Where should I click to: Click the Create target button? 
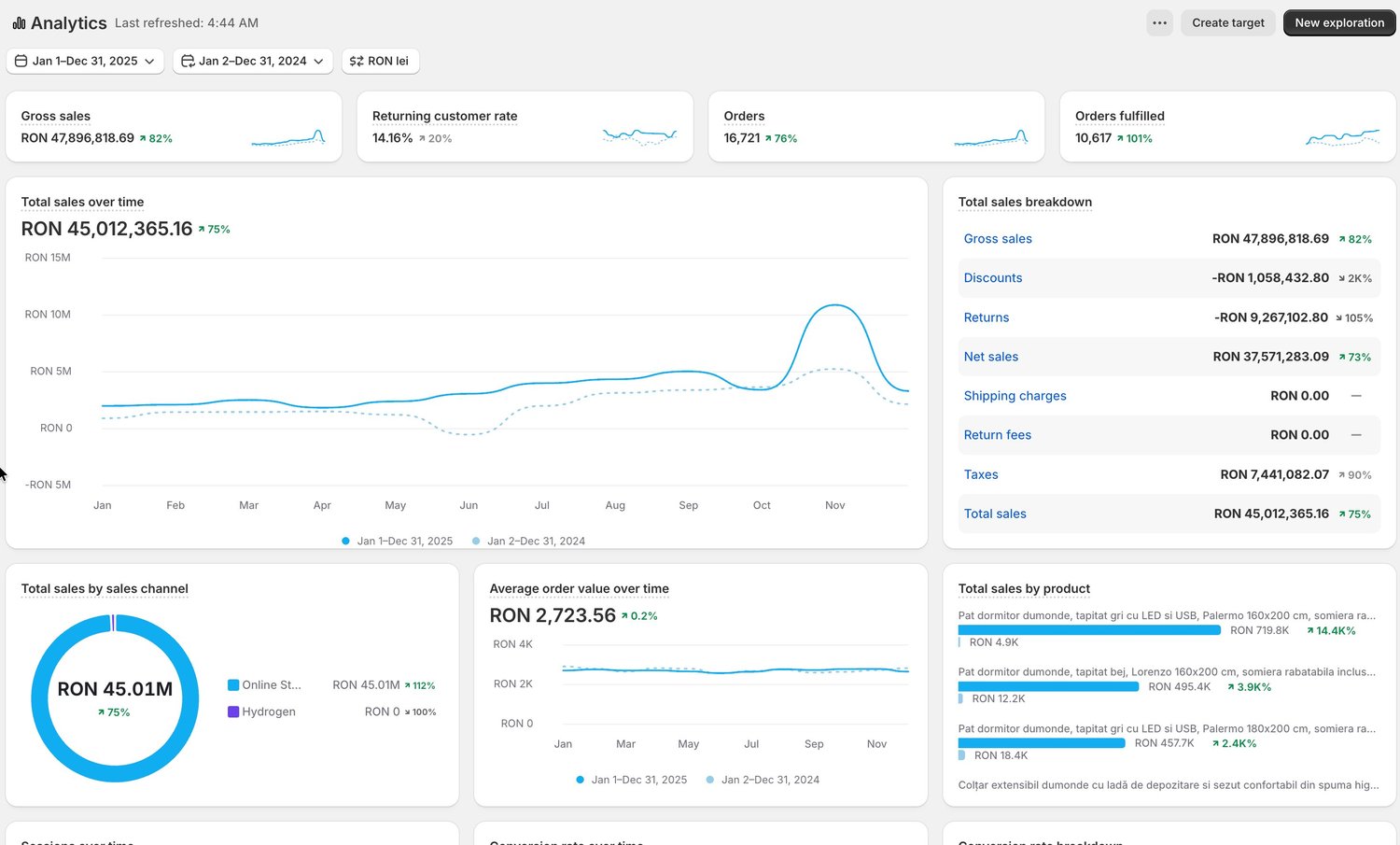(1228, 23)
